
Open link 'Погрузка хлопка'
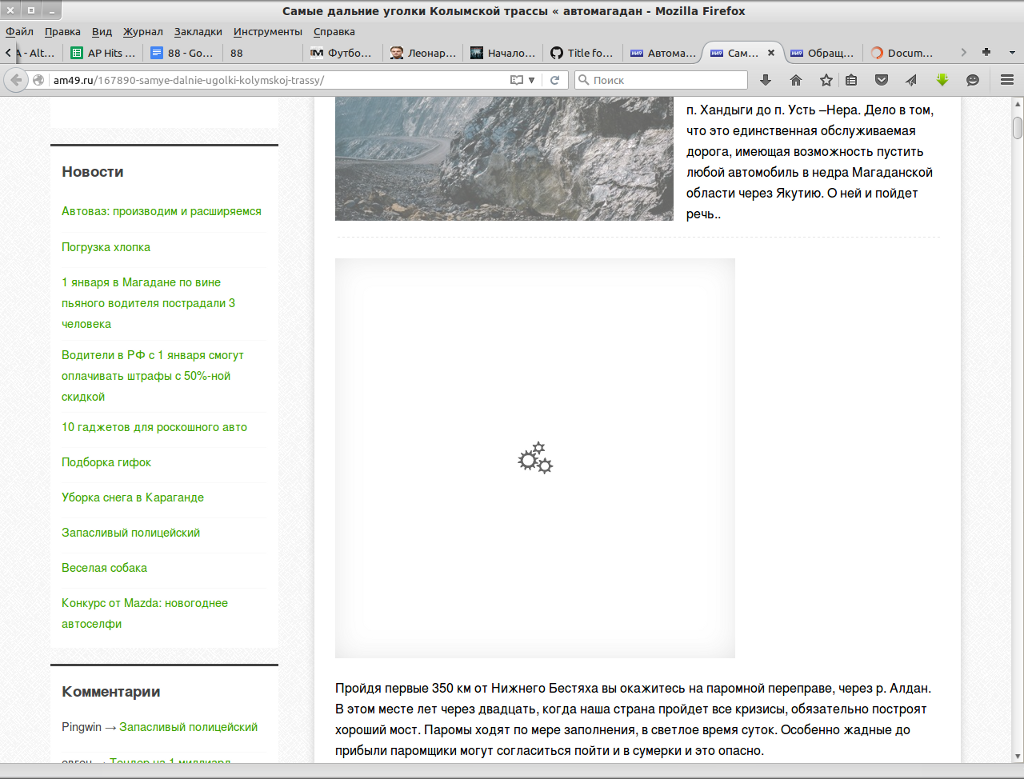(x=106, y=247)
